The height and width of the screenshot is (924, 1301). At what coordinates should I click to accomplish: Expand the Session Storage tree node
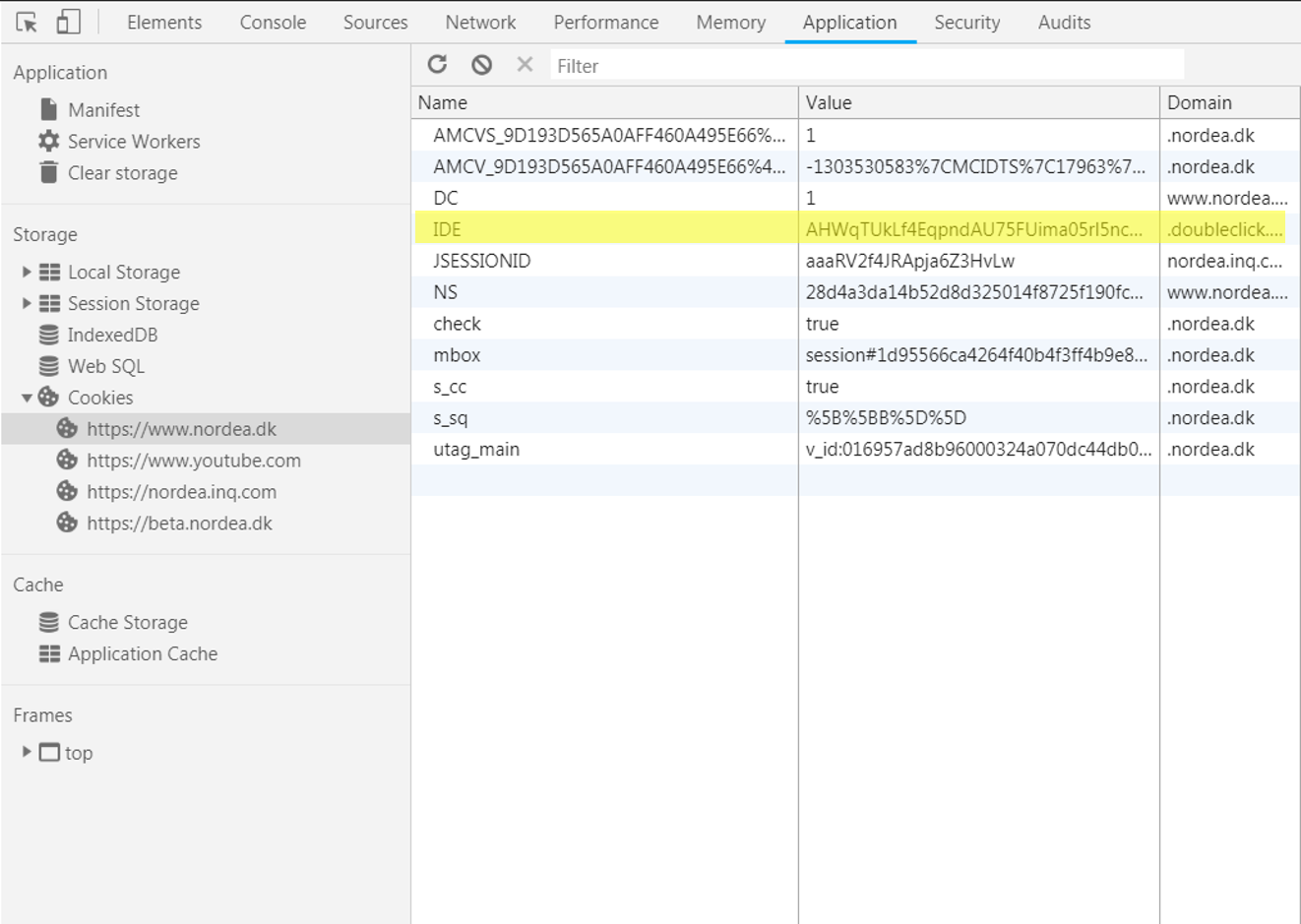[x=27, y=303]
